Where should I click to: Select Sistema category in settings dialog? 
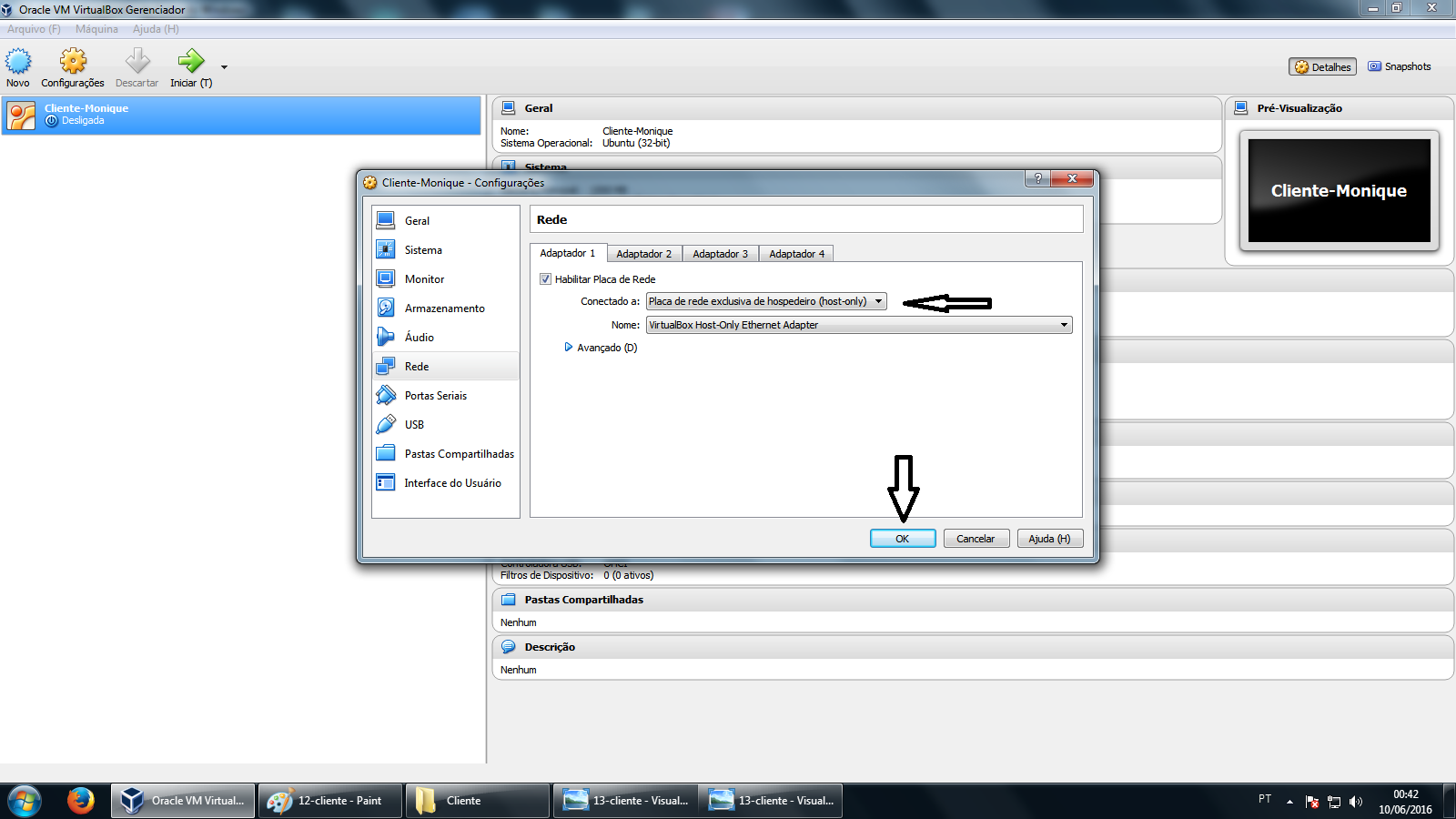point(446,249)
